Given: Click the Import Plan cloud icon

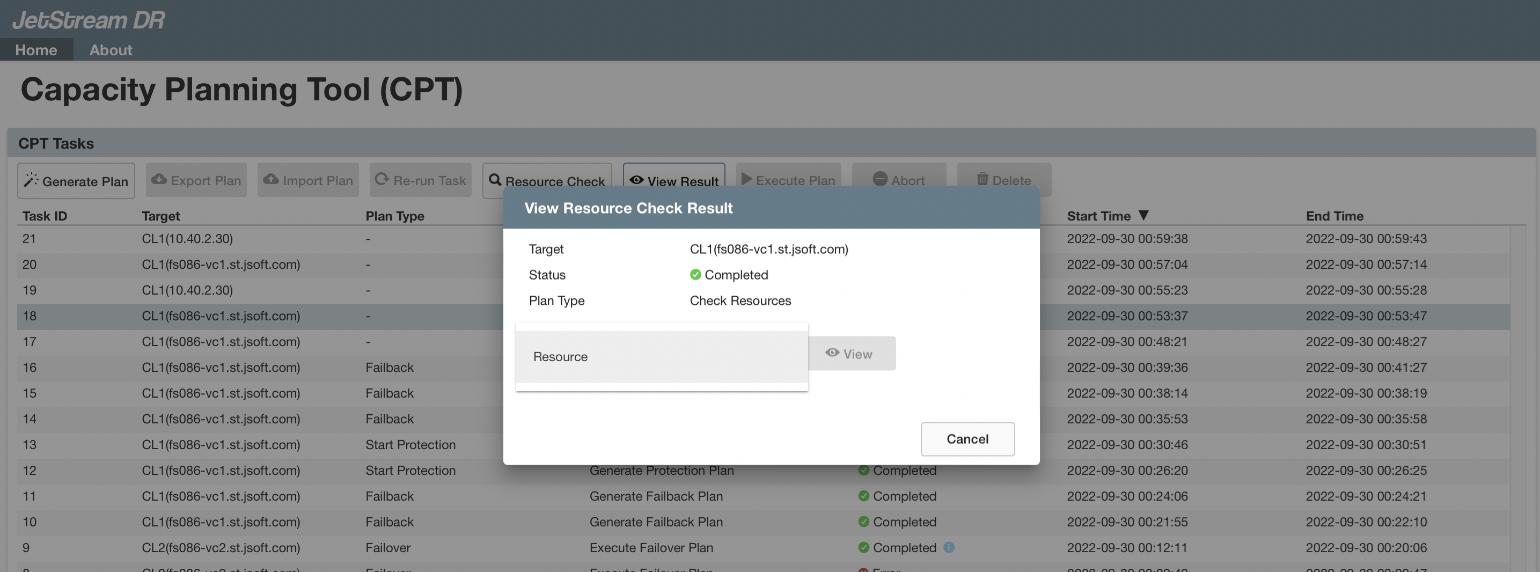Looking at the screenshot, I should coord(271,180).
